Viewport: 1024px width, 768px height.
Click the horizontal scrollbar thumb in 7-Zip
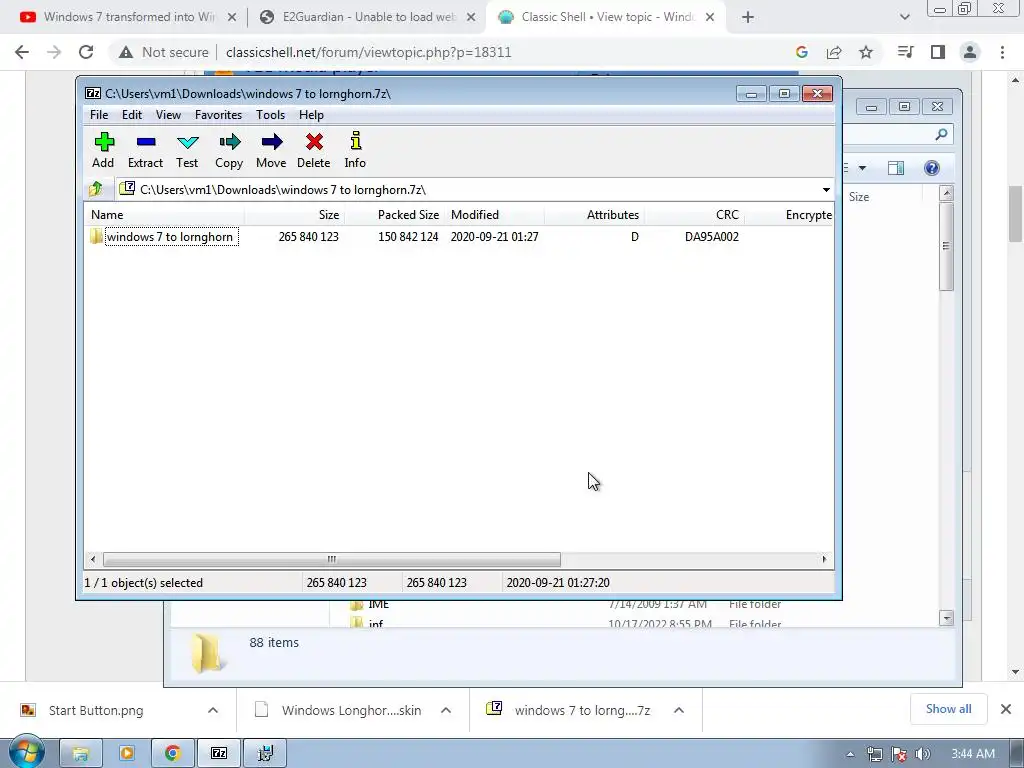[x=332, y=560]
